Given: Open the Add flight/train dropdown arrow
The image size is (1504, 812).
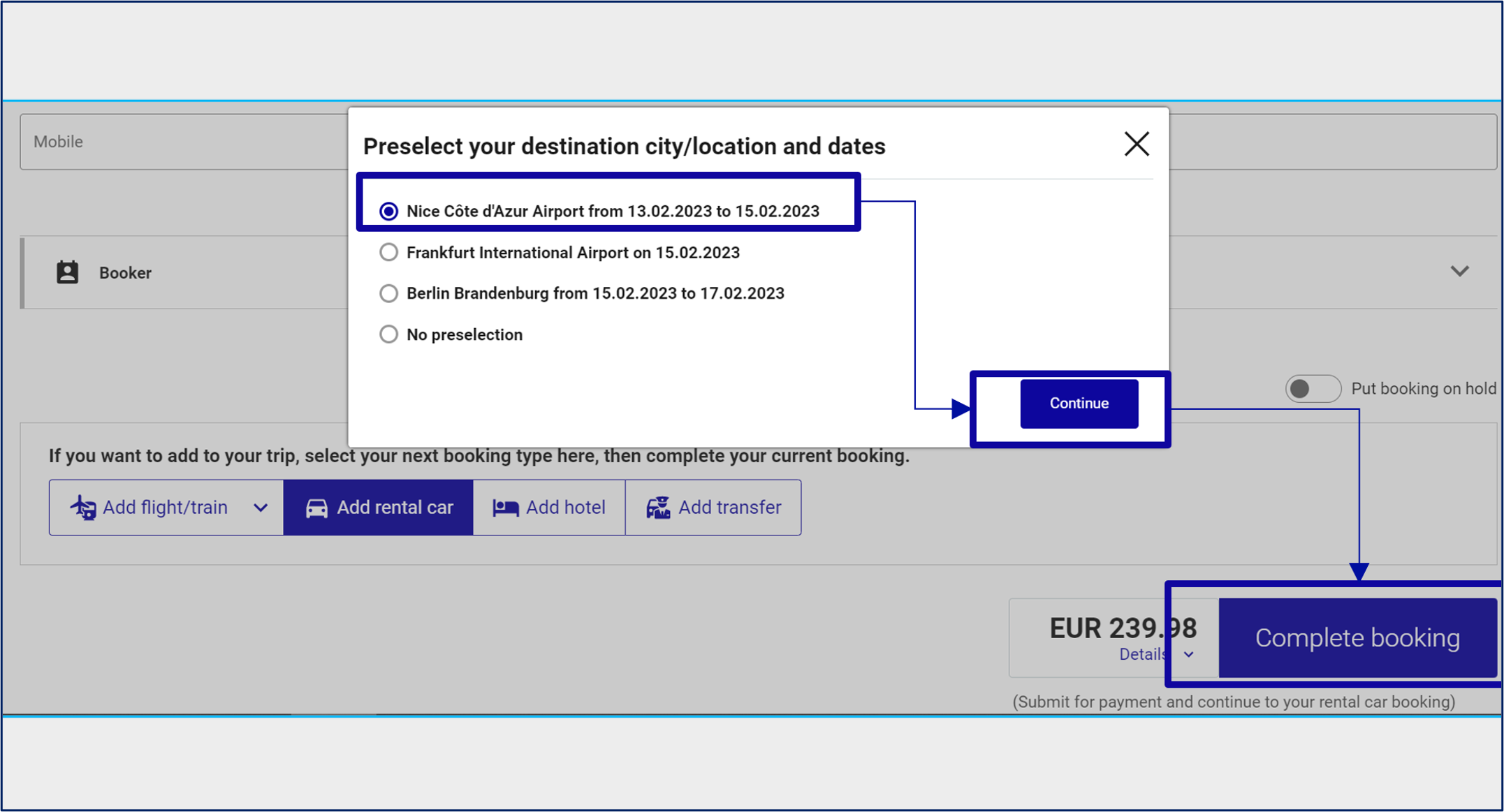Looking at the screenshot, I should pos(261,508).
